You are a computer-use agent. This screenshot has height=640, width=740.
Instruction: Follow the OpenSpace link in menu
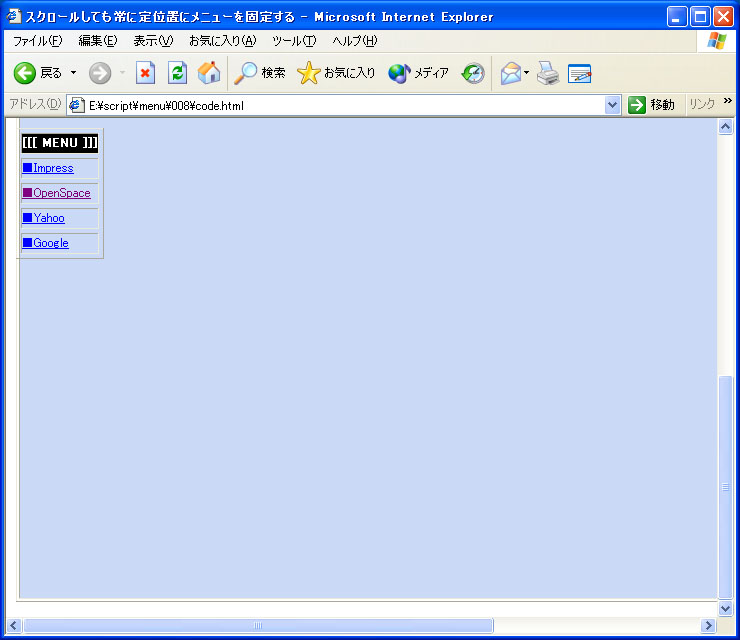click(57, 193)
